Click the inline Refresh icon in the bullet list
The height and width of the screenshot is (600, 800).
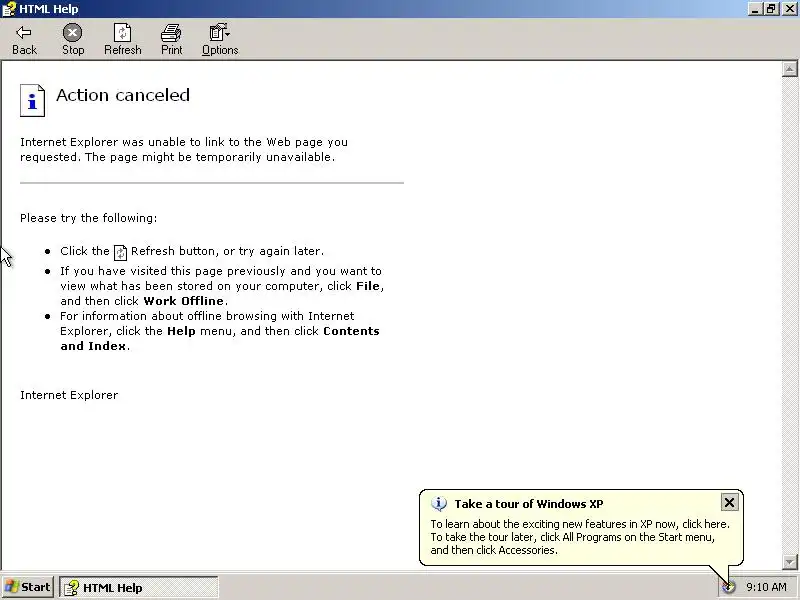click(120, 253)
